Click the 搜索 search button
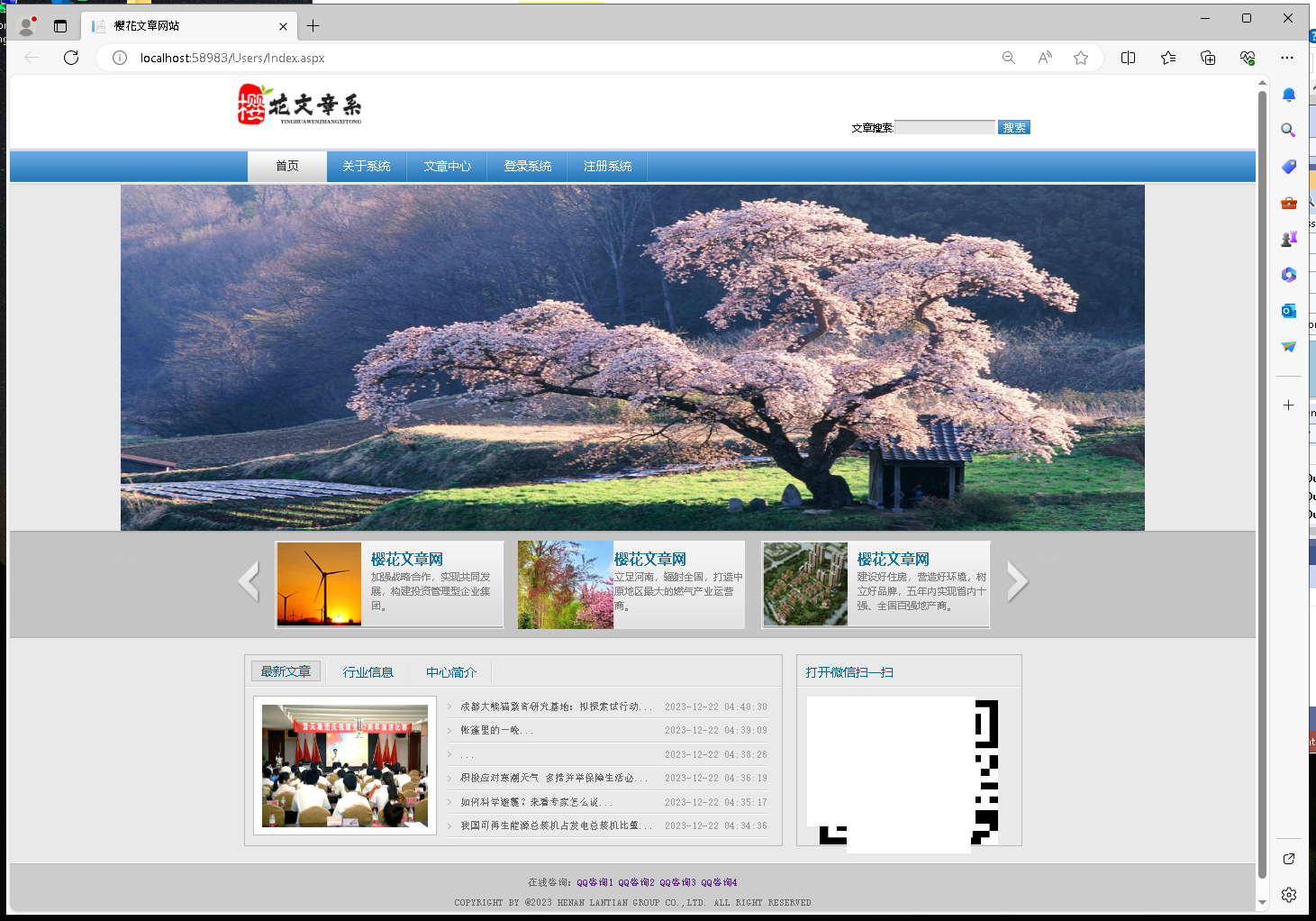1316x921 pixels. [x=1013, y=126]
